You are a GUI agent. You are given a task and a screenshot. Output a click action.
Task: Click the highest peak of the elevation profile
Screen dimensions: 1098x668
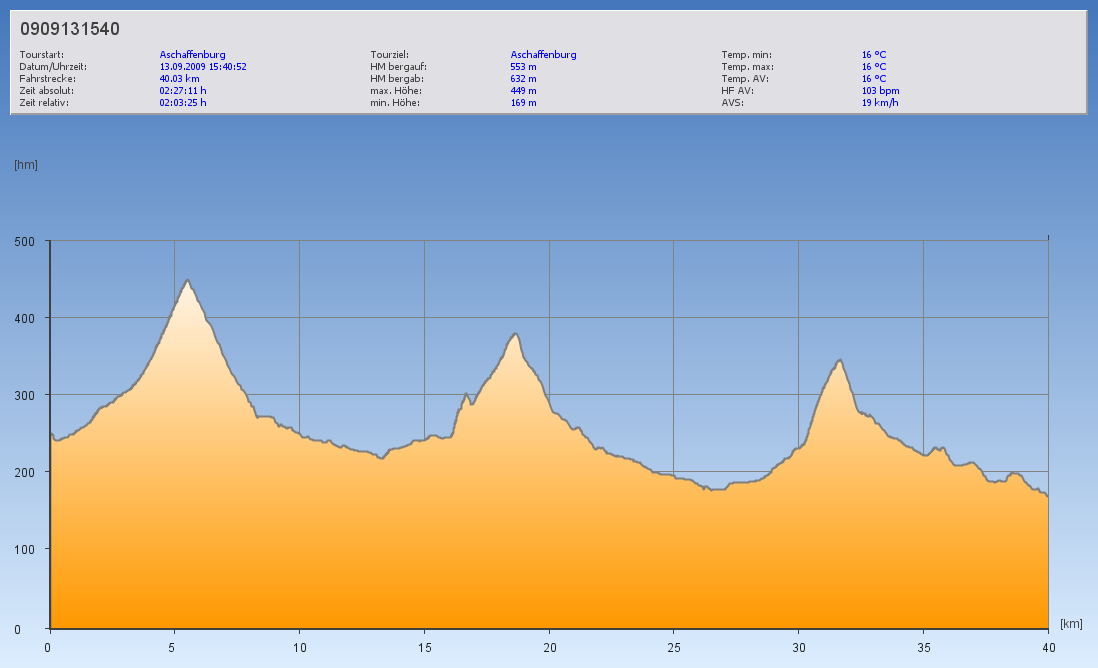187,281
